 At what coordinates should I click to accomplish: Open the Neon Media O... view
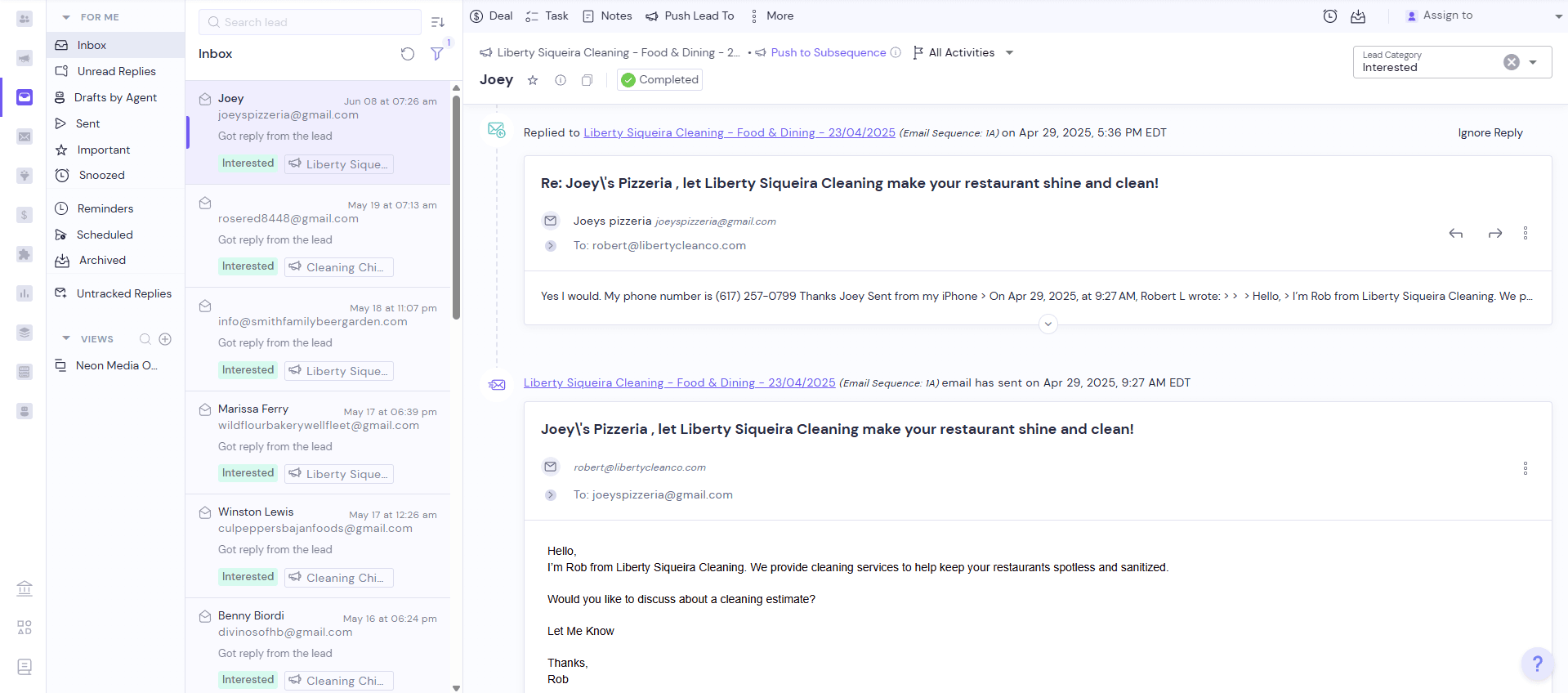click(116, 365)
